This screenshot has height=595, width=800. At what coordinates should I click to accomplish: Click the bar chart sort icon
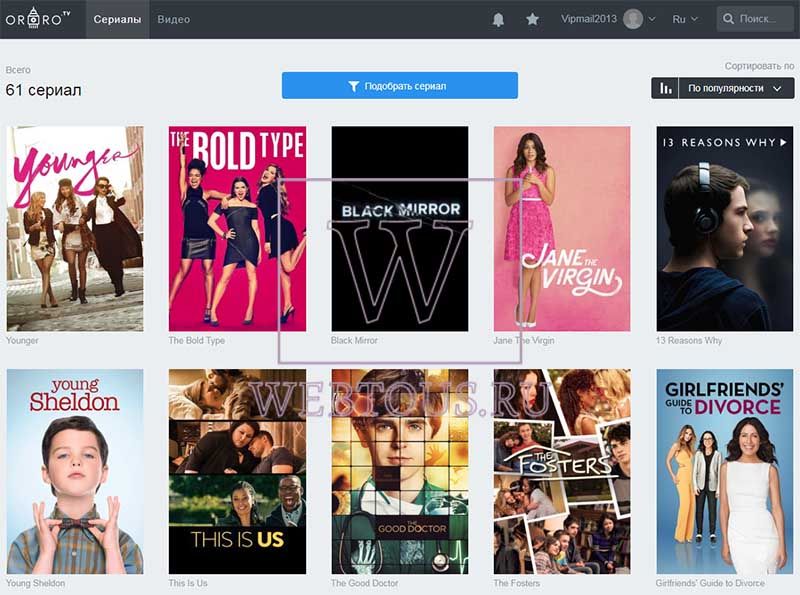665,88
